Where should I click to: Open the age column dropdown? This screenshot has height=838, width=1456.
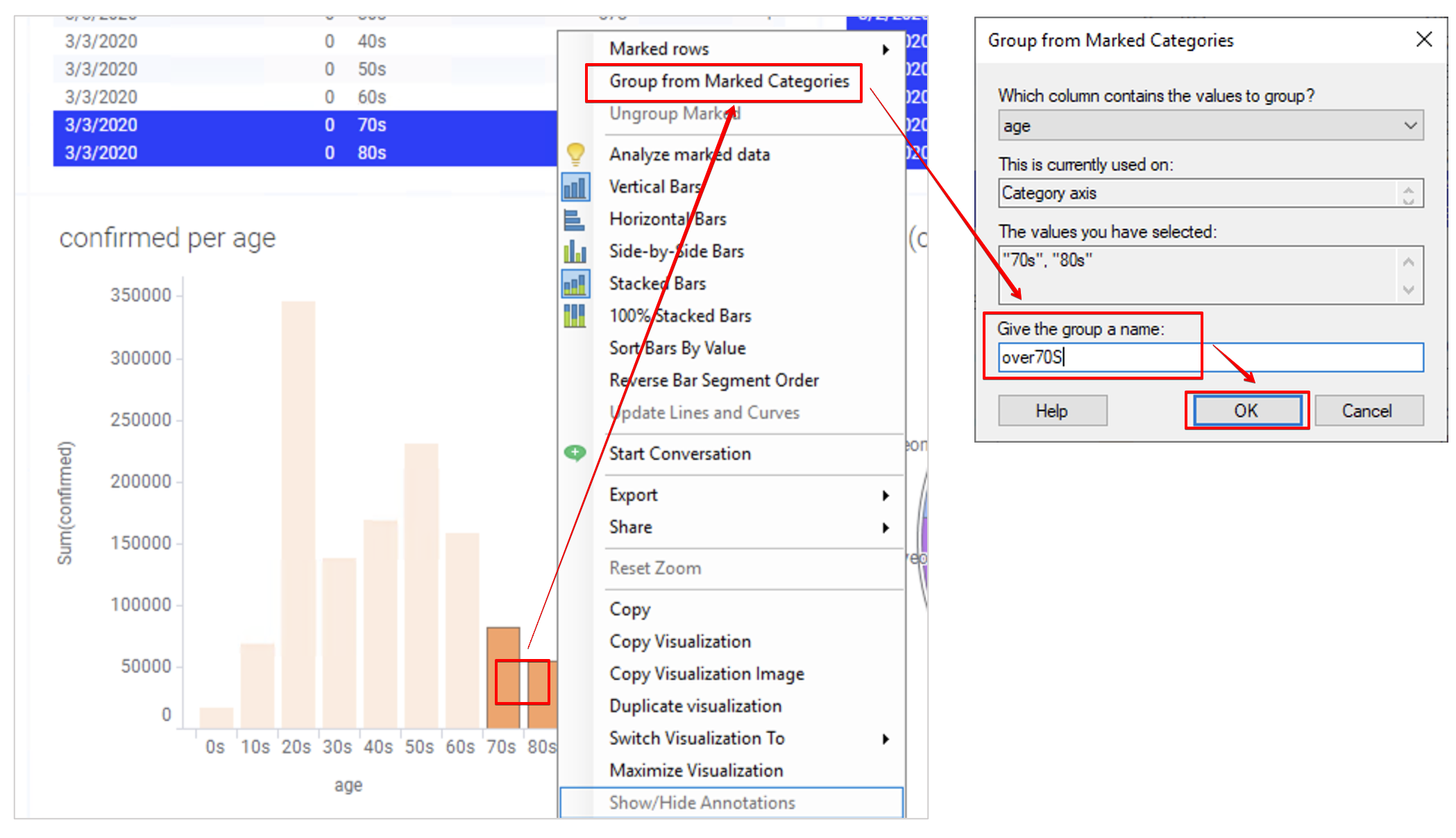pyautogui.click(x=1211, y=126)
